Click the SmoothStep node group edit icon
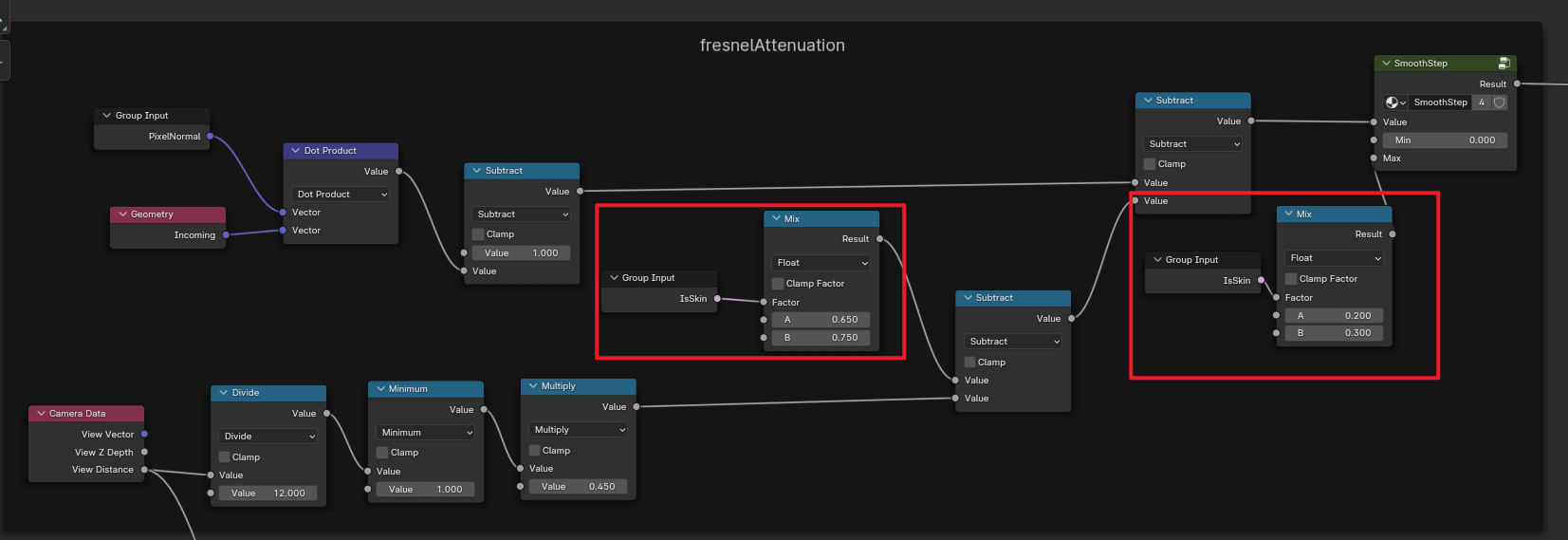 coord(1503,64)
